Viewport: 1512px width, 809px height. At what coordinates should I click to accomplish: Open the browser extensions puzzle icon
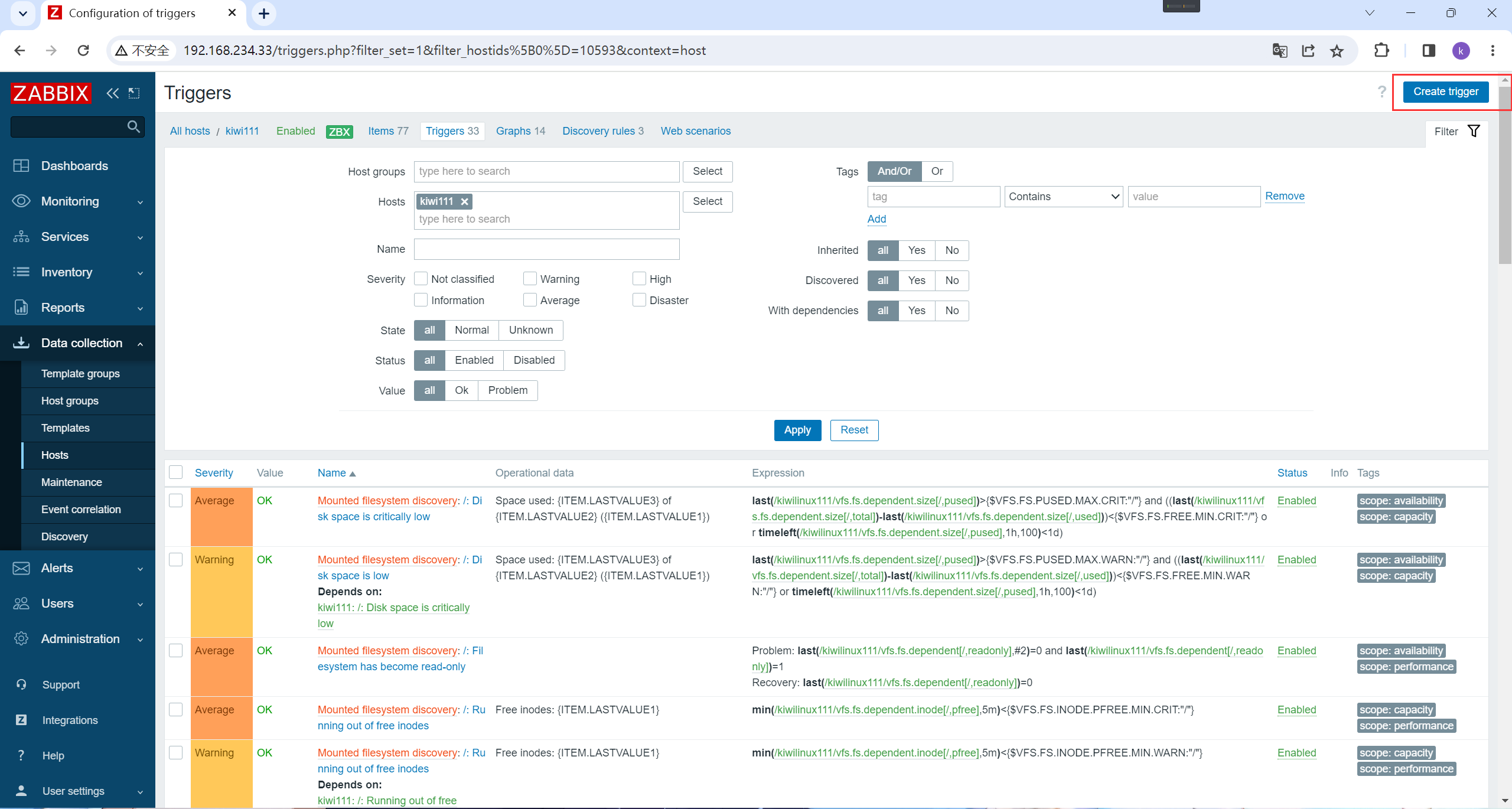(1382, 51)
